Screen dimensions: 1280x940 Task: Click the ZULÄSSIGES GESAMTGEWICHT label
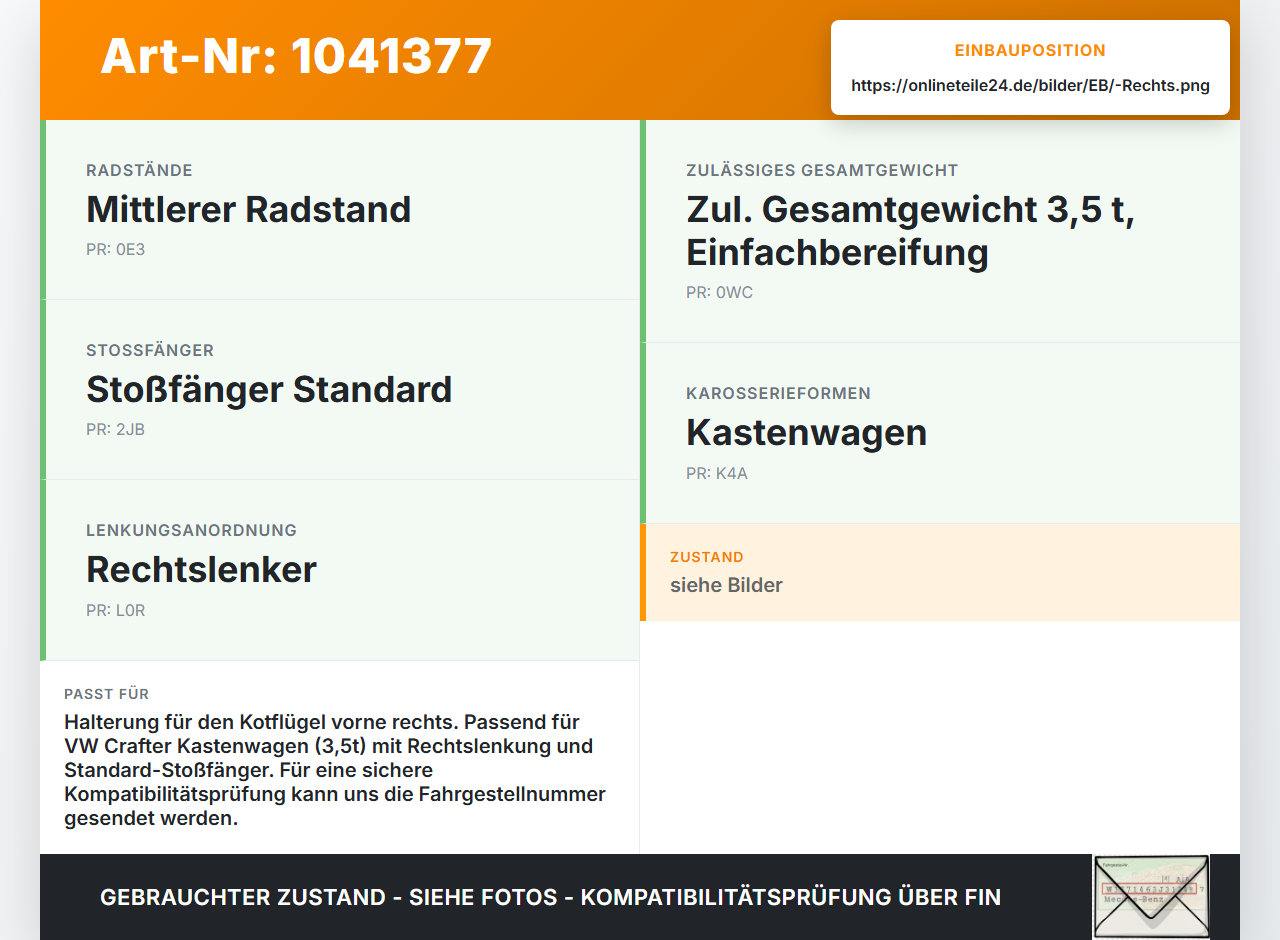[x=822, y=170]
